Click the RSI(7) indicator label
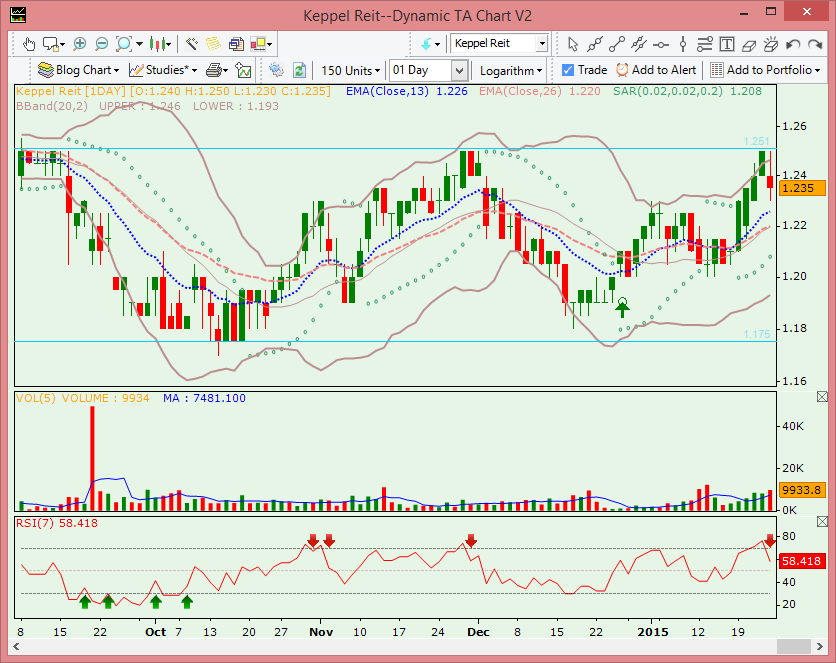The height and width of the screenshot is (663, 836). pos(35,523)
